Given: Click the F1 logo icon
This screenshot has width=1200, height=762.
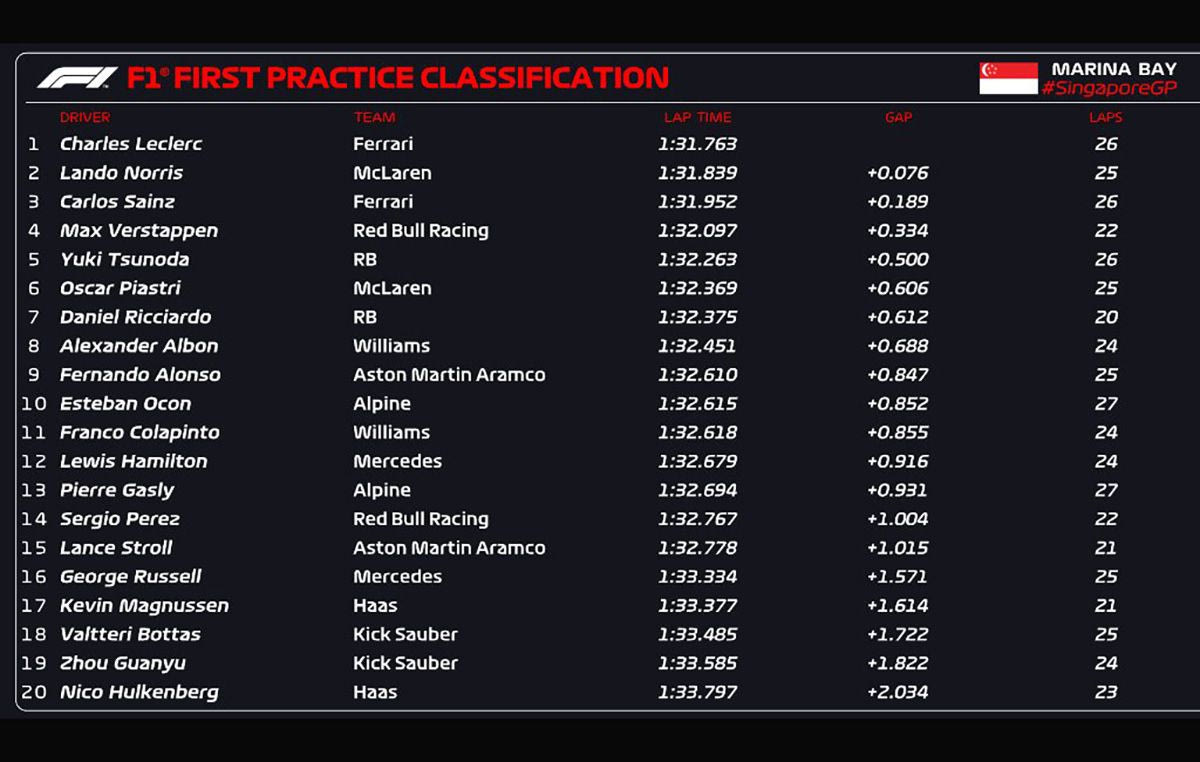Looking at the screenshot, I should click(77, 78).
